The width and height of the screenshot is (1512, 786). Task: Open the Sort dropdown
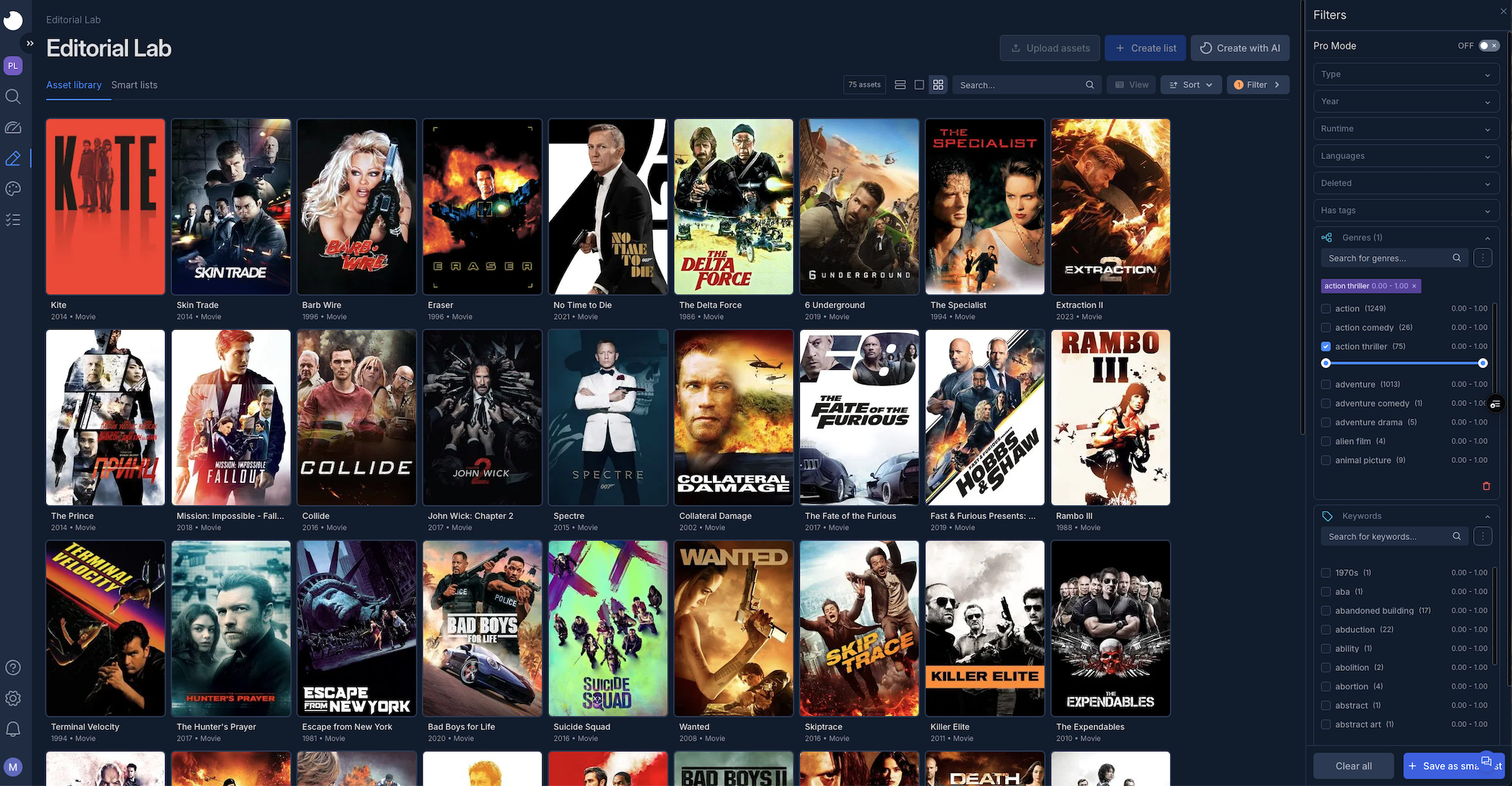click(1191, 85)
